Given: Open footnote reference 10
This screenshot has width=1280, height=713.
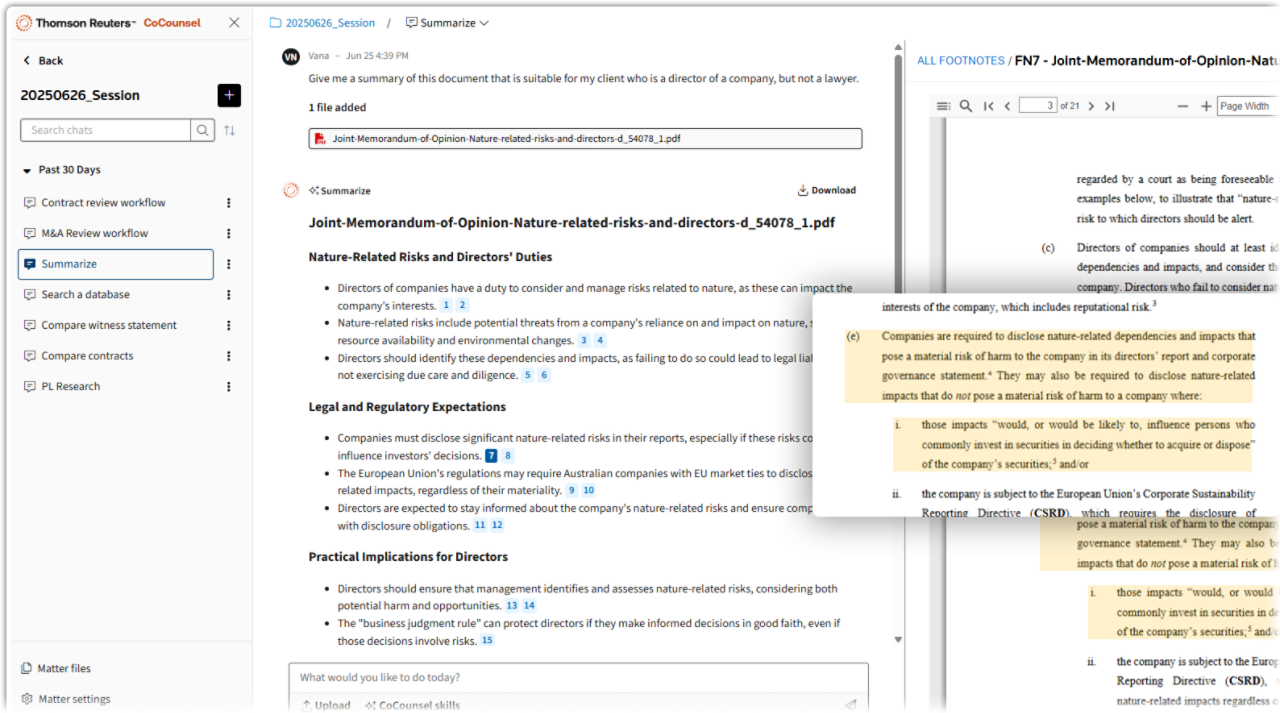Looking at the screenshot, I should pyautogui.click(x=589, y=491).
